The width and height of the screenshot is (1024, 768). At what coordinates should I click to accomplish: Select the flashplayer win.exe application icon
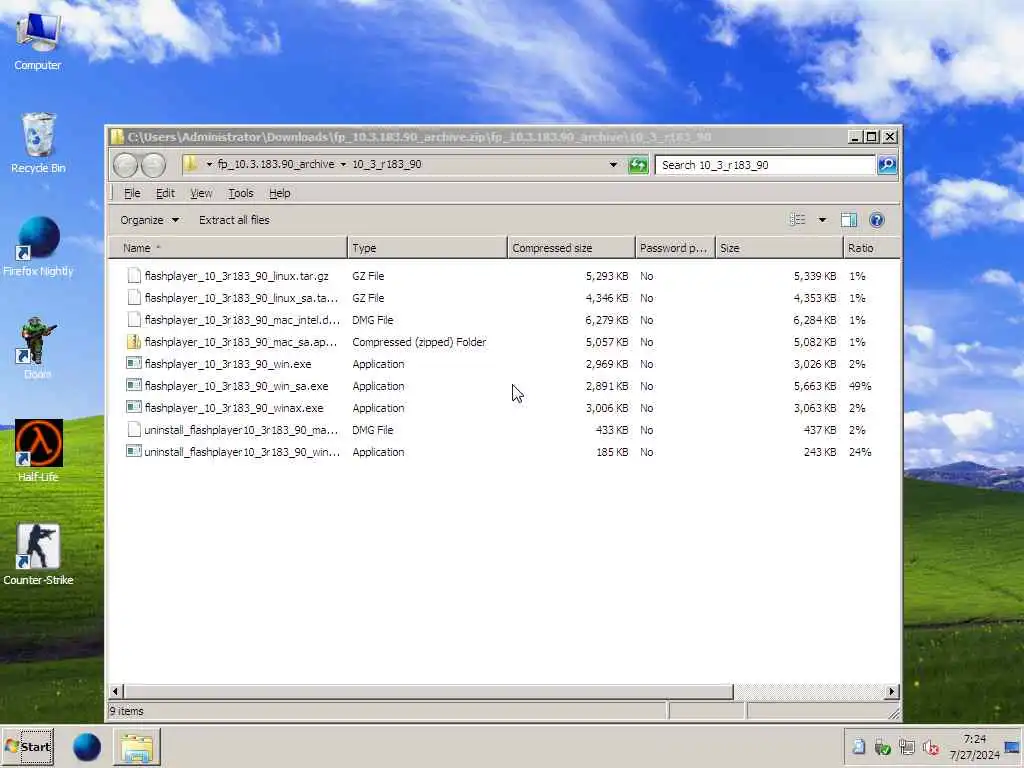pyautogui.click(x=134, y=364)
